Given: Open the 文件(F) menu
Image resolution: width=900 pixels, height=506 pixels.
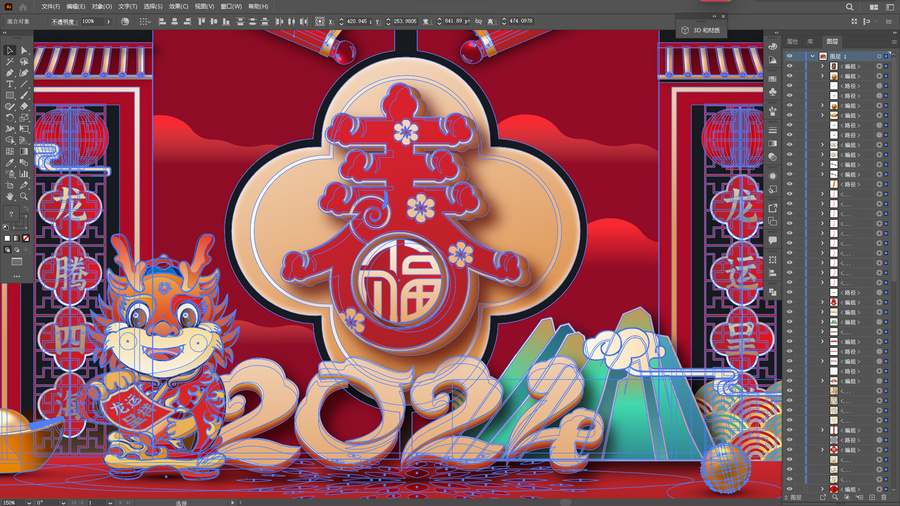Looking at the screenshot, I should tap(51, 7).
